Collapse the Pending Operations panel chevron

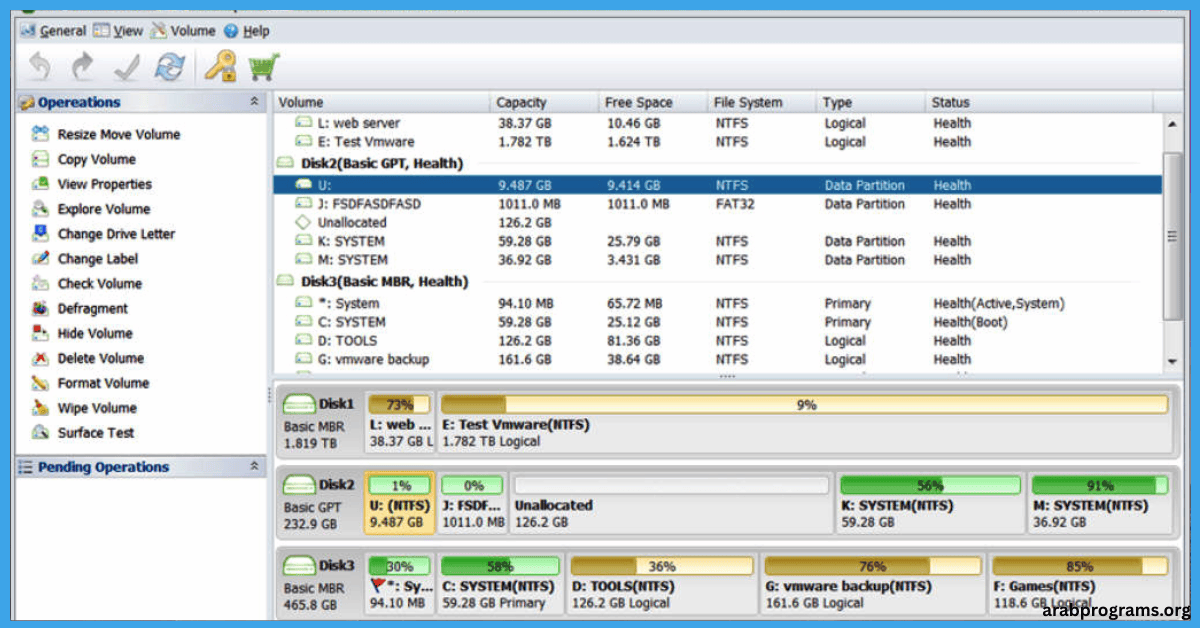coord(254,467)
